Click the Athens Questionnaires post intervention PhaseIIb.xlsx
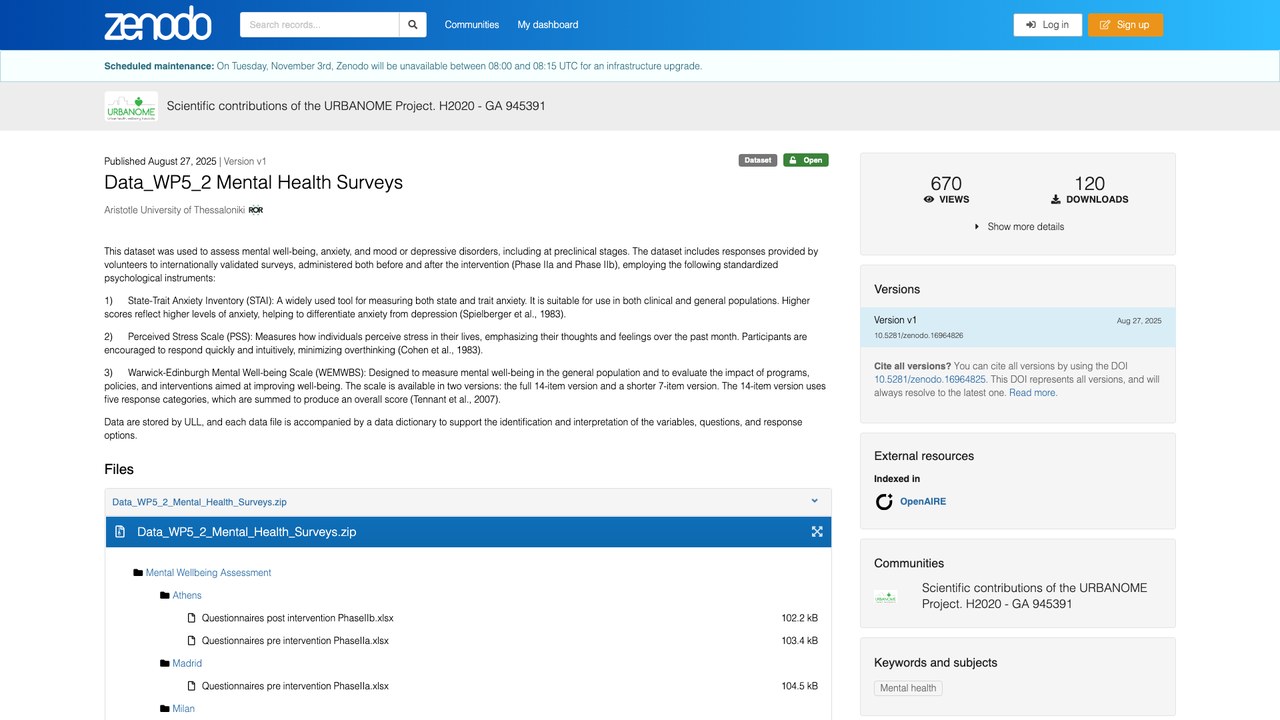Viewport: 1280px width, 720px height. (x=298, y=618)
